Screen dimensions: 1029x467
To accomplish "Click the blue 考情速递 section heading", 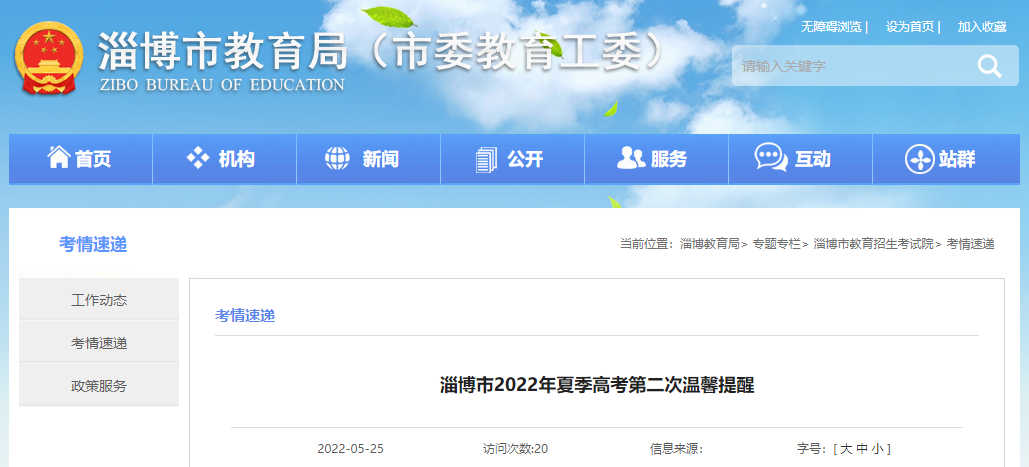I will [245, 316].
